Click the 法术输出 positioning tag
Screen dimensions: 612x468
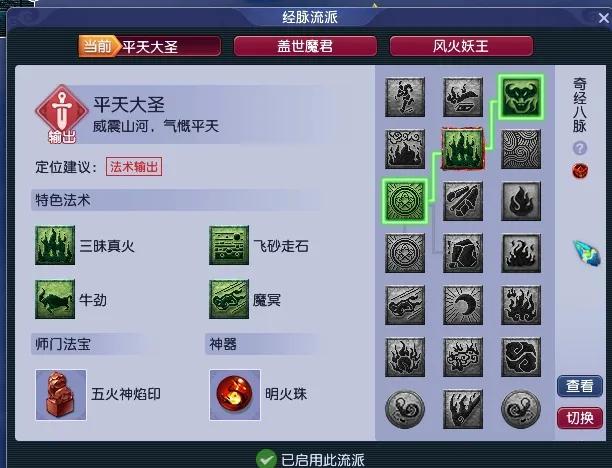134,167
